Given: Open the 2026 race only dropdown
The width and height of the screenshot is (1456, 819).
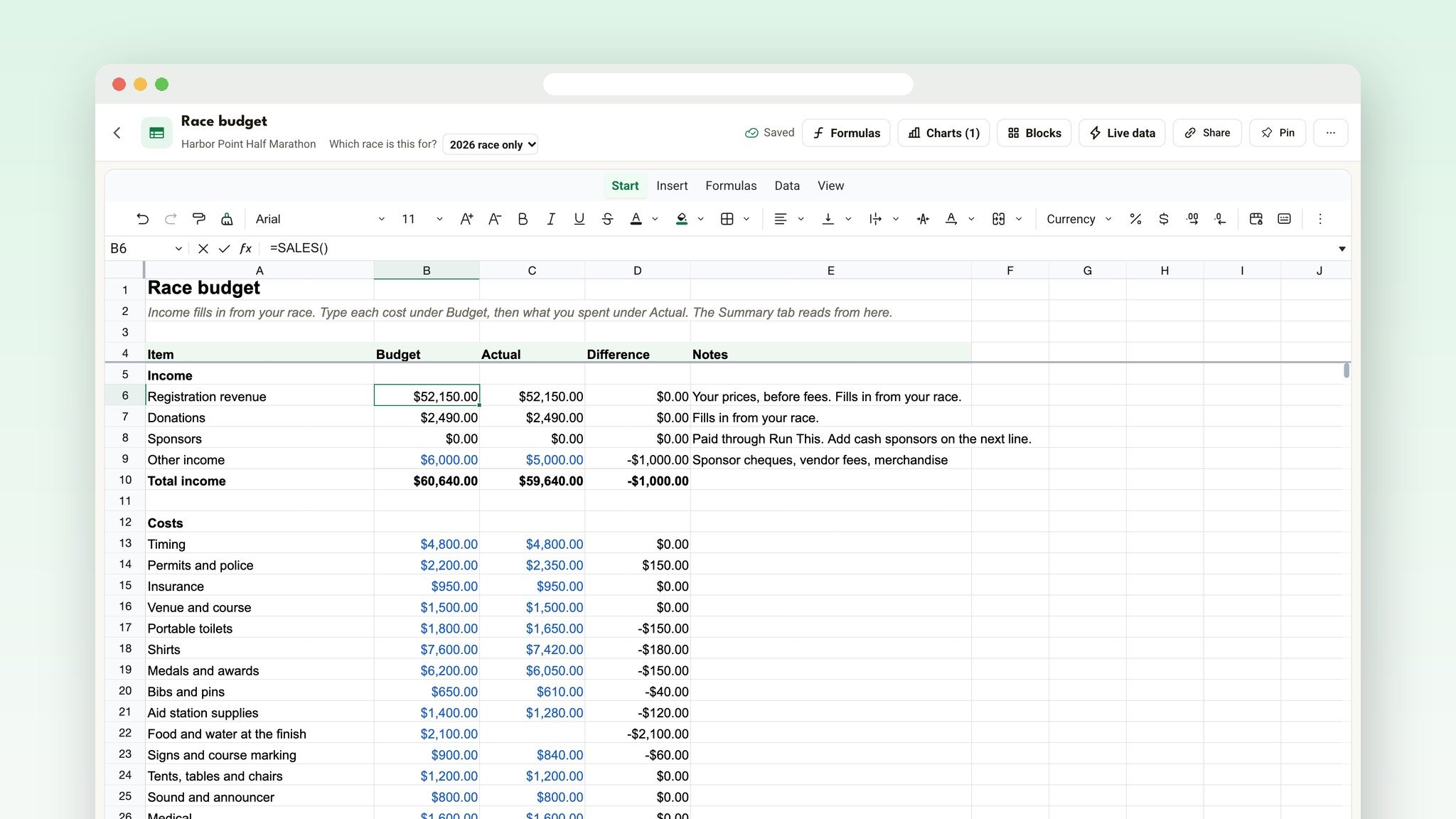Looking at the screenshot, I should pos(490,144).
